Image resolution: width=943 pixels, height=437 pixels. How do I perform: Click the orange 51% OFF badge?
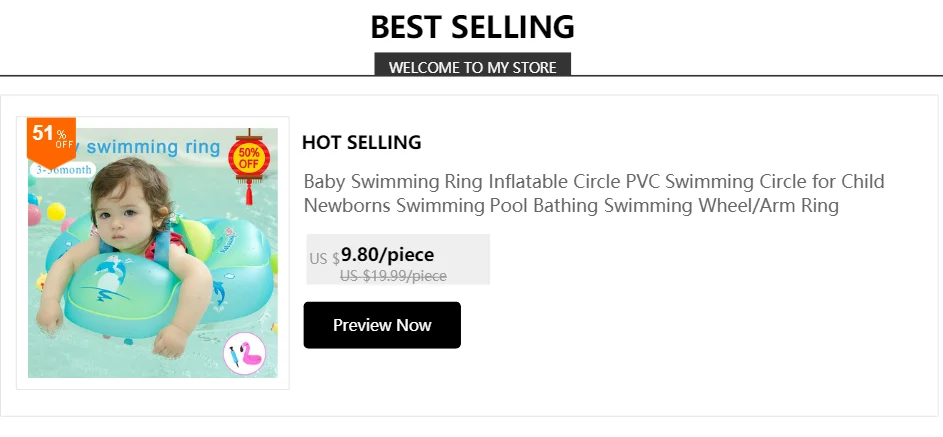(x=50, y=138)
